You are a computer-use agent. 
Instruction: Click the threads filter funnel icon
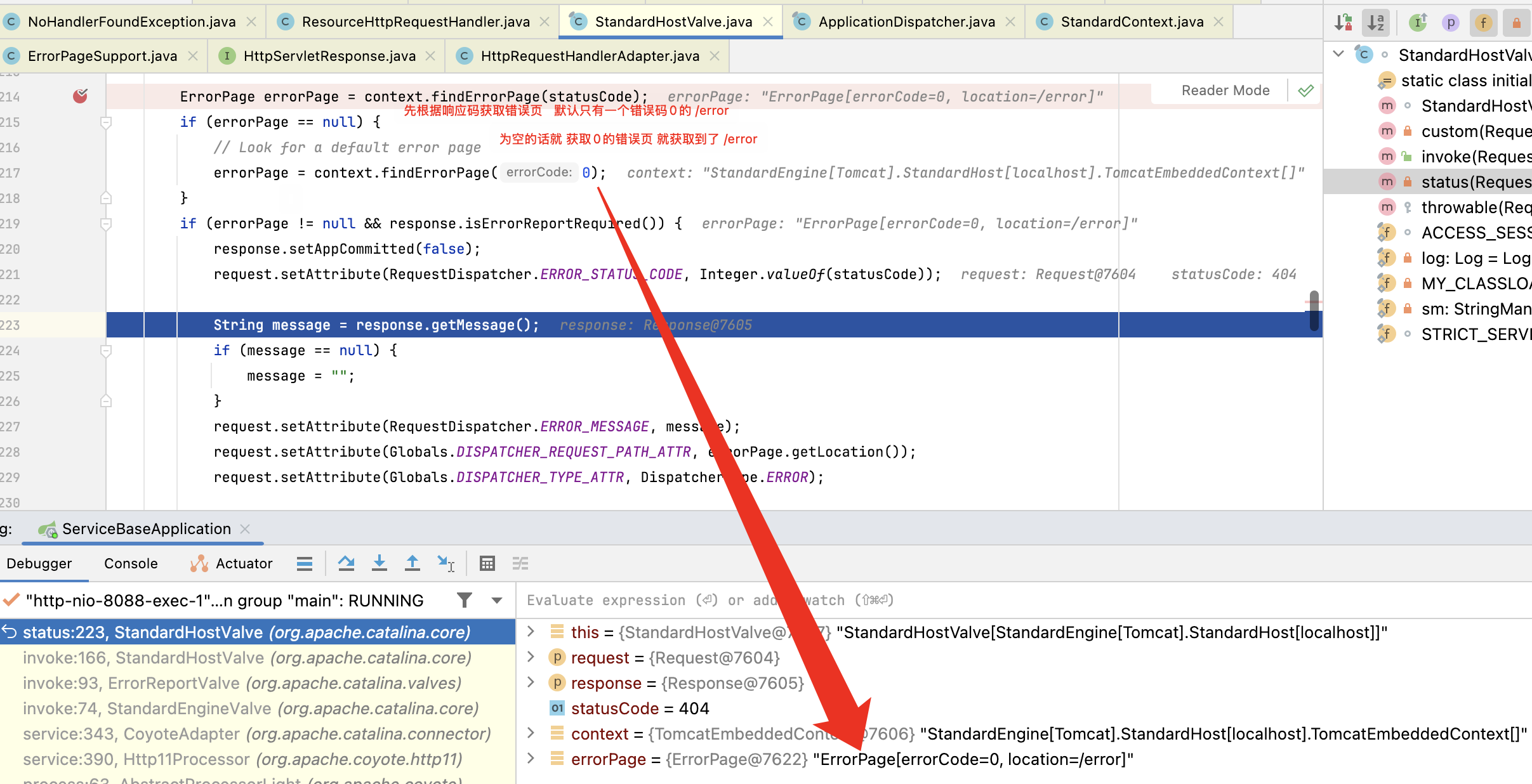tap(465, 600)
